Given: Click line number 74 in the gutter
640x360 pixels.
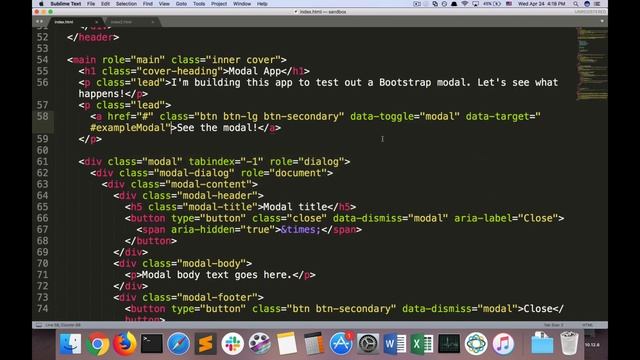Looking at the screenshot, I should click(42, 309).
